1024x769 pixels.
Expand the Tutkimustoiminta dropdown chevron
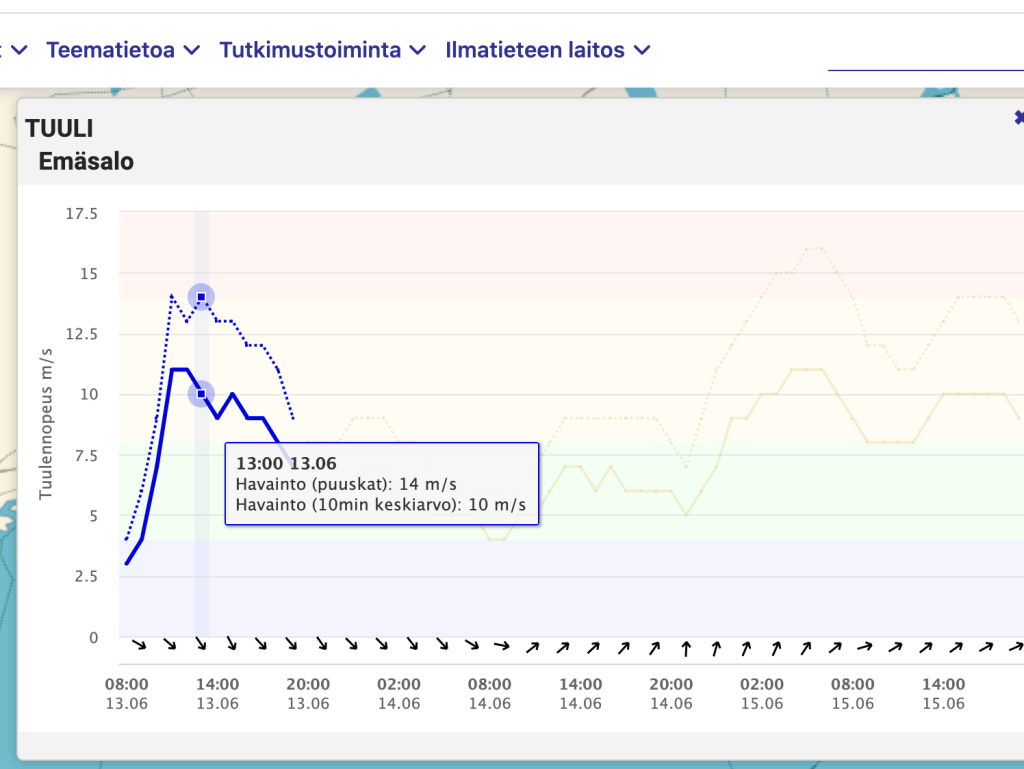click(x=419, y=50)
